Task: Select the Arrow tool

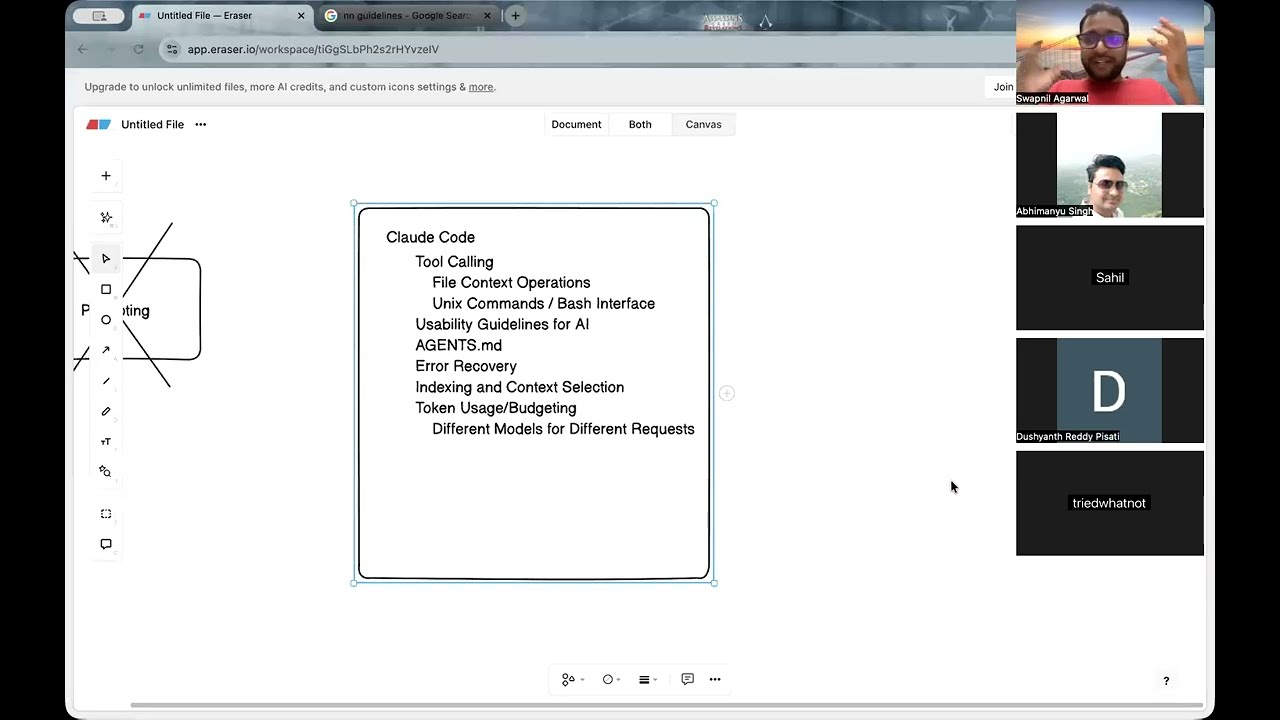Action: click(x=106, y=350)
